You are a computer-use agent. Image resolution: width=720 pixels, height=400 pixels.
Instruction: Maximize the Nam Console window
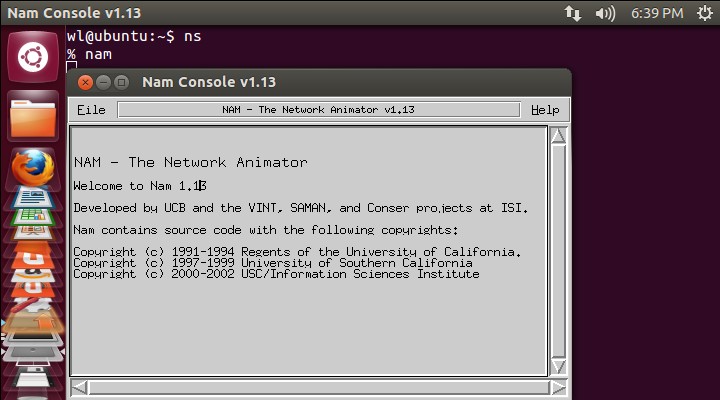[121, 82]
